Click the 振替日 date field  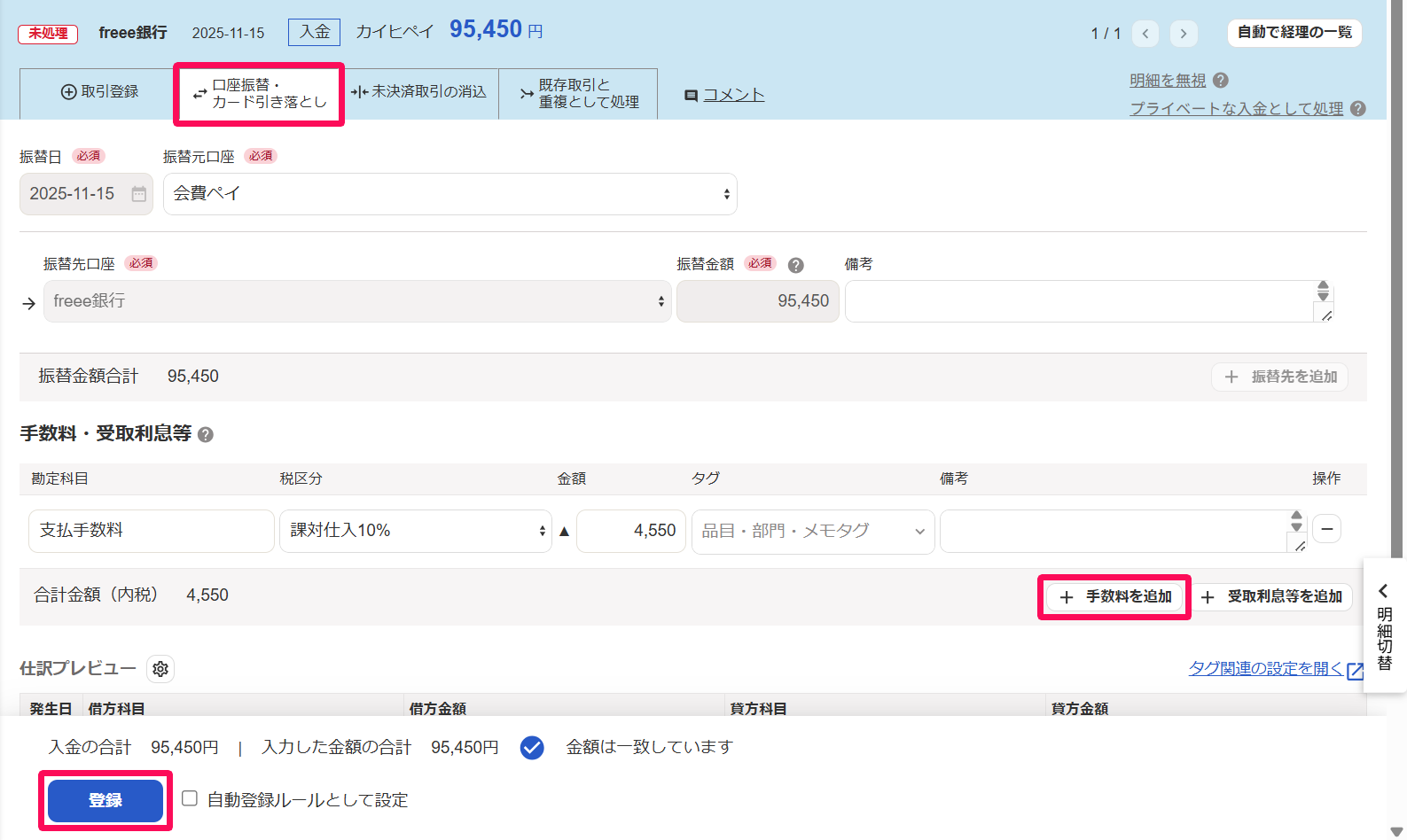(x=86, y=194)
